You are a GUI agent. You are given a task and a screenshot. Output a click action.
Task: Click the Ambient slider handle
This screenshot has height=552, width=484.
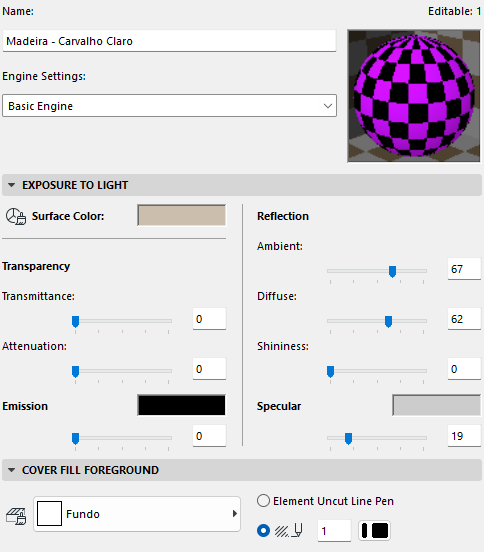pyautogui.click(x=392, y=271)
